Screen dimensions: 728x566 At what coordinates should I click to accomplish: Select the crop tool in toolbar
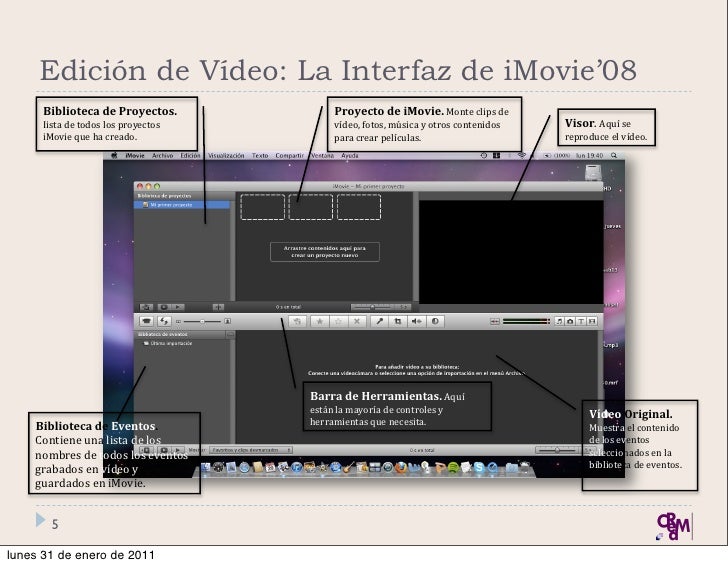(398, 321)
